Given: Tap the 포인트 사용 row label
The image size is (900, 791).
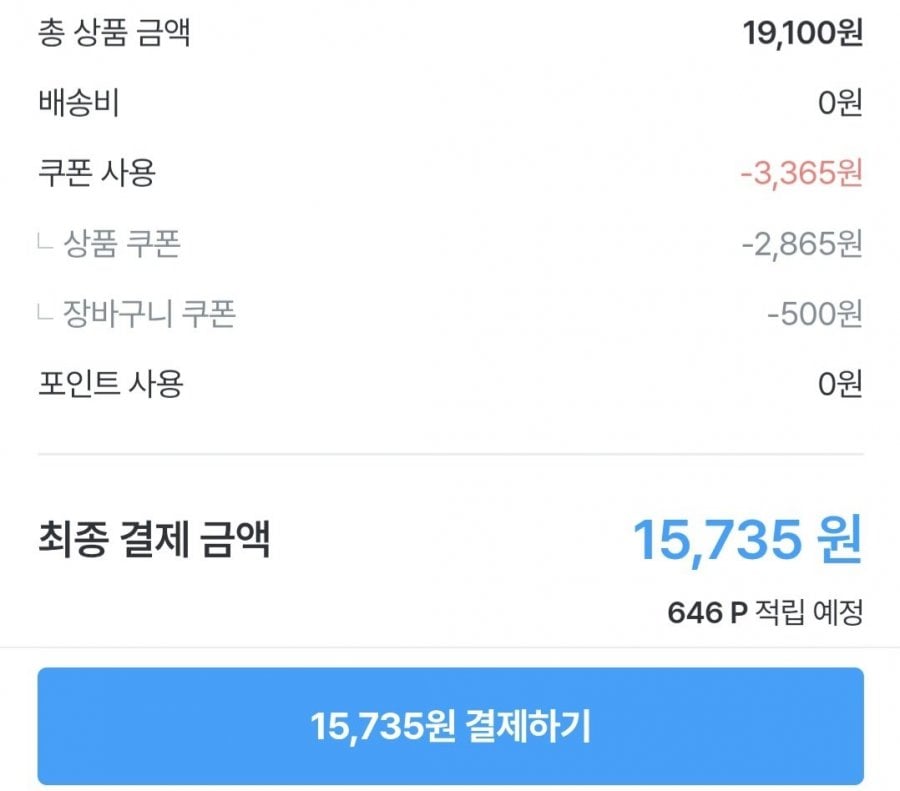Looking at the screenshot, I should 110,383.
